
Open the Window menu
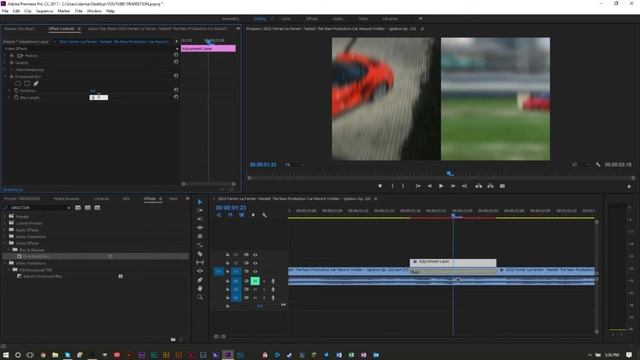(94, 11)
